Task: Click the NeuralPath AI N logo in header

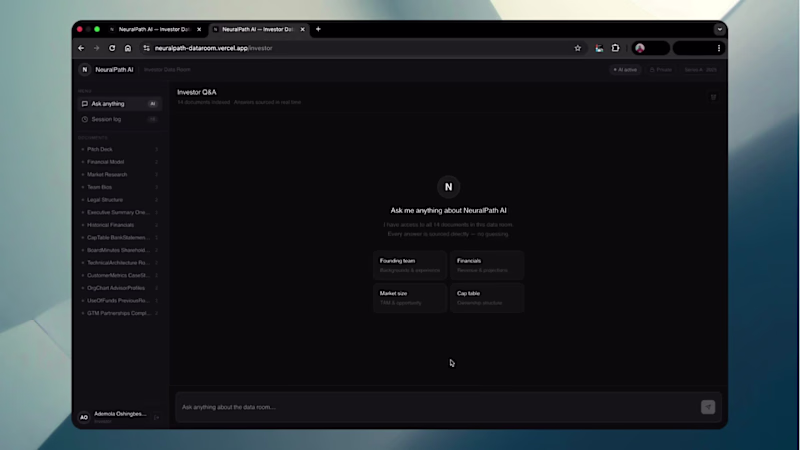Action: pyautogui.click(x=85, y=69)
